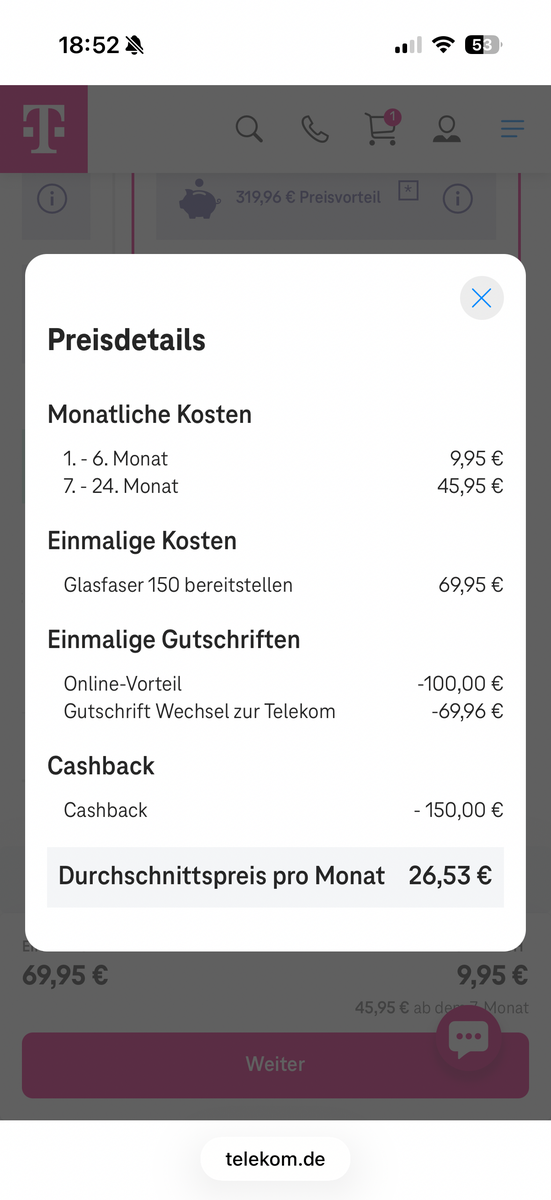This screenshot has height=1200, width=551.
Task: Tap the Online-Vorteil credit line
Action: tap(283, 685)
